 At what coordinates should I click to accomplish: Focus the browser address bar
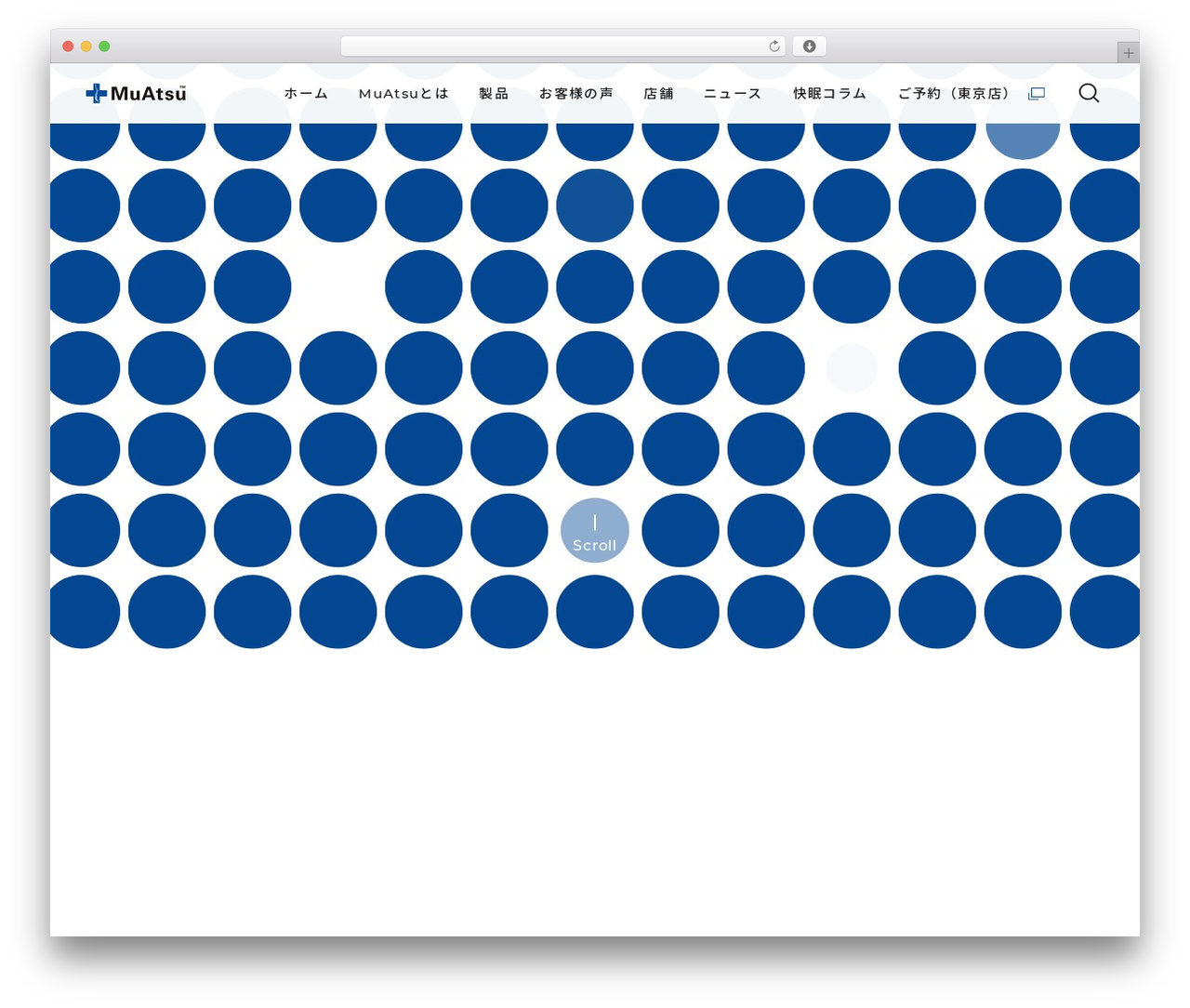coord(562,46)
